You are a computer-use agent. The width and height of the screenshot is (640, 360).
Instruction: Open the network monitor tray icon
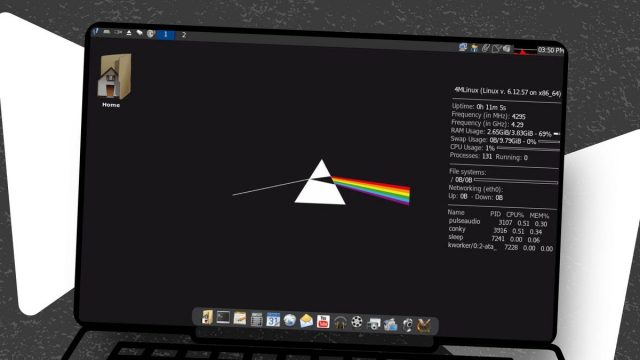click(462, 47)
